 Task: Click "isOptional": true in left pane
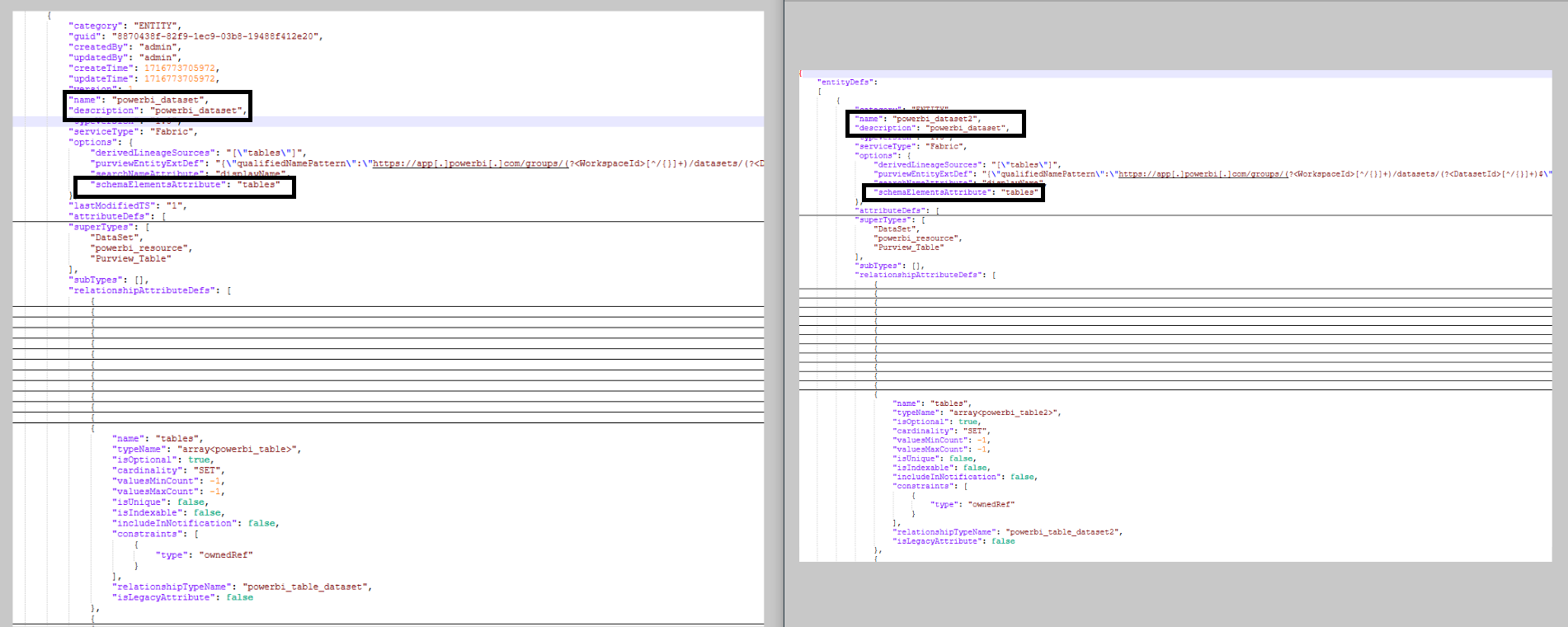[x=163, y=460]
